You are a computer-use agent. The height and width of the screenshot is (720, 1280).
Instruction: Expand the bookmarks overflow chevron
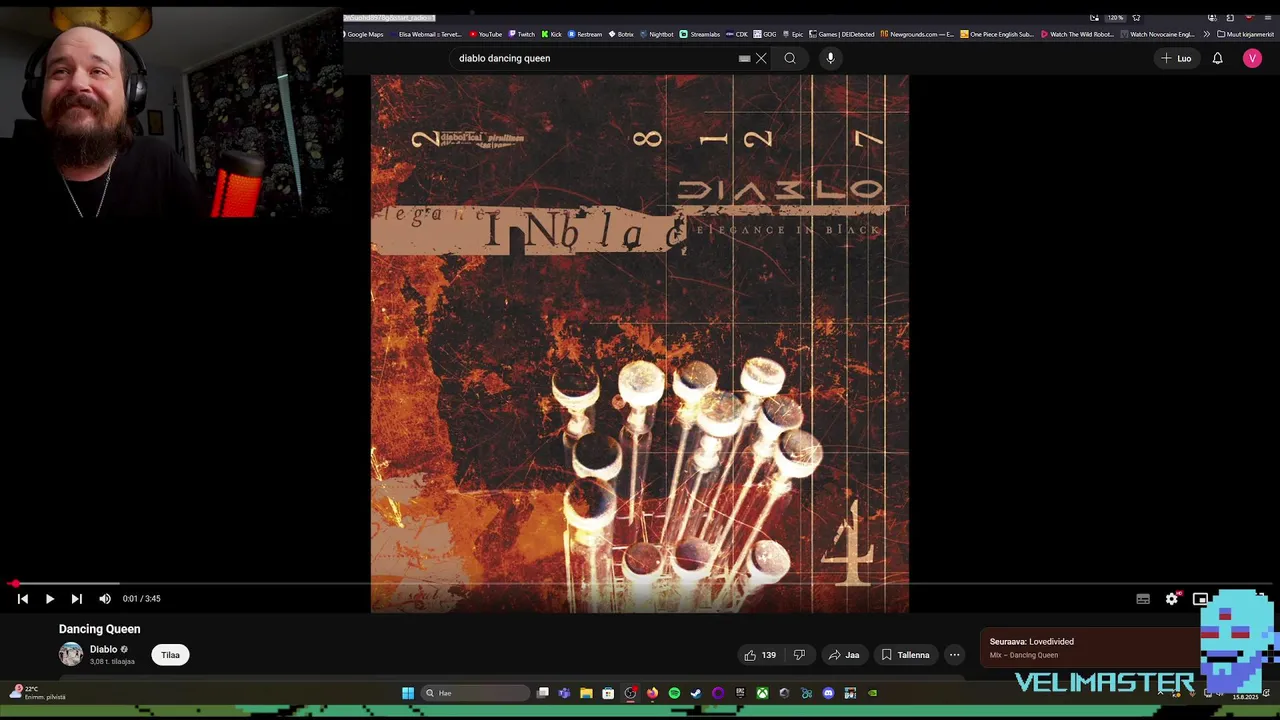pyautogui.click(x=1206, y=34)
